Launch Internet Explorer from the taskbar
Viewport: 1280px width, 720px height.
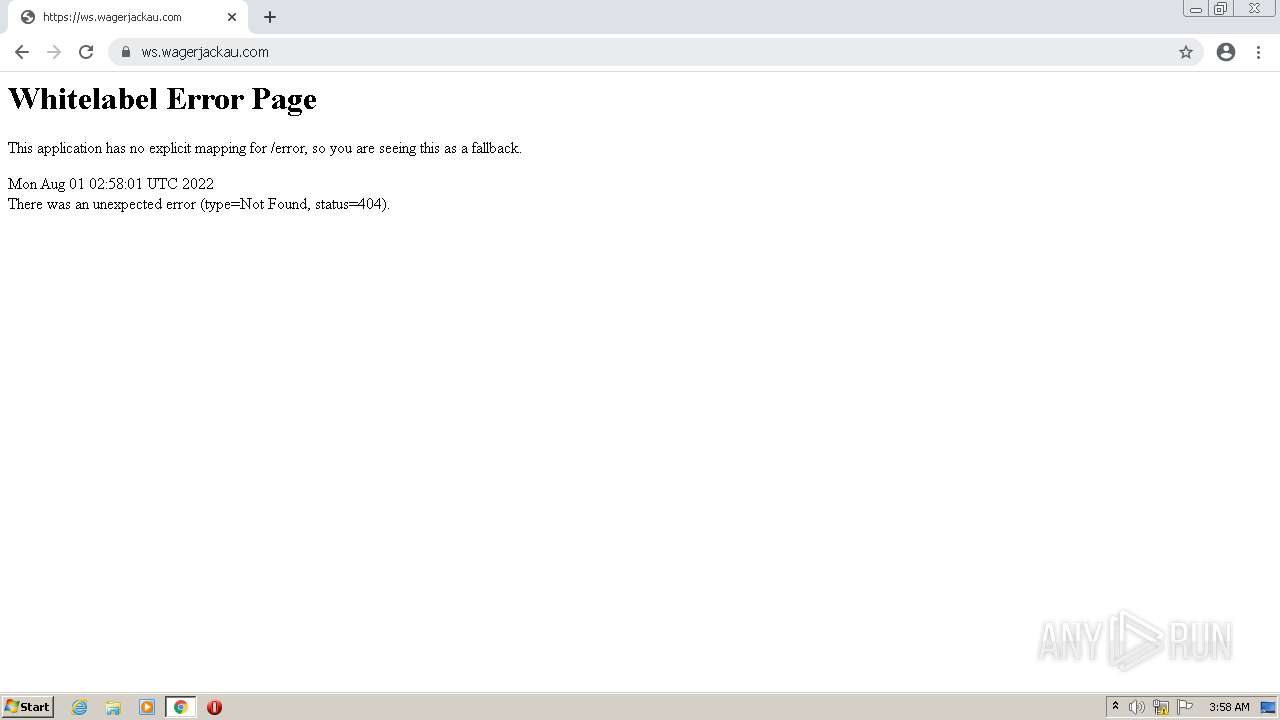point(80,707)
